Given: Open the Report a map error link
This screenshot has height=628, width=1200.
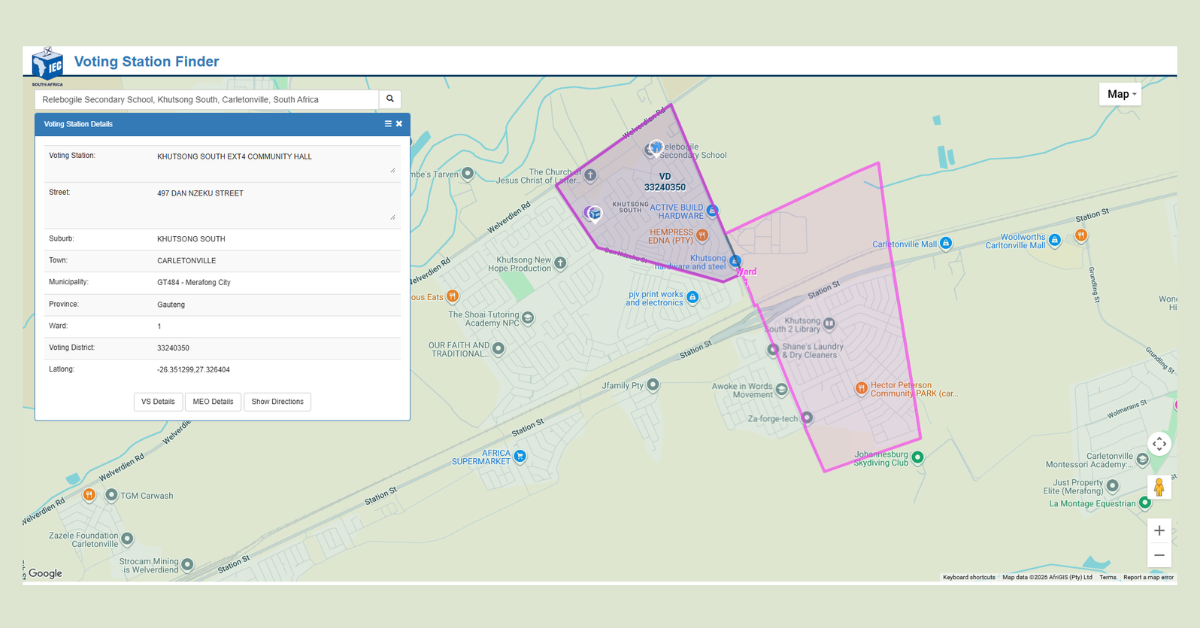Looking at the screenshot, I should [x=1148, y=577].
